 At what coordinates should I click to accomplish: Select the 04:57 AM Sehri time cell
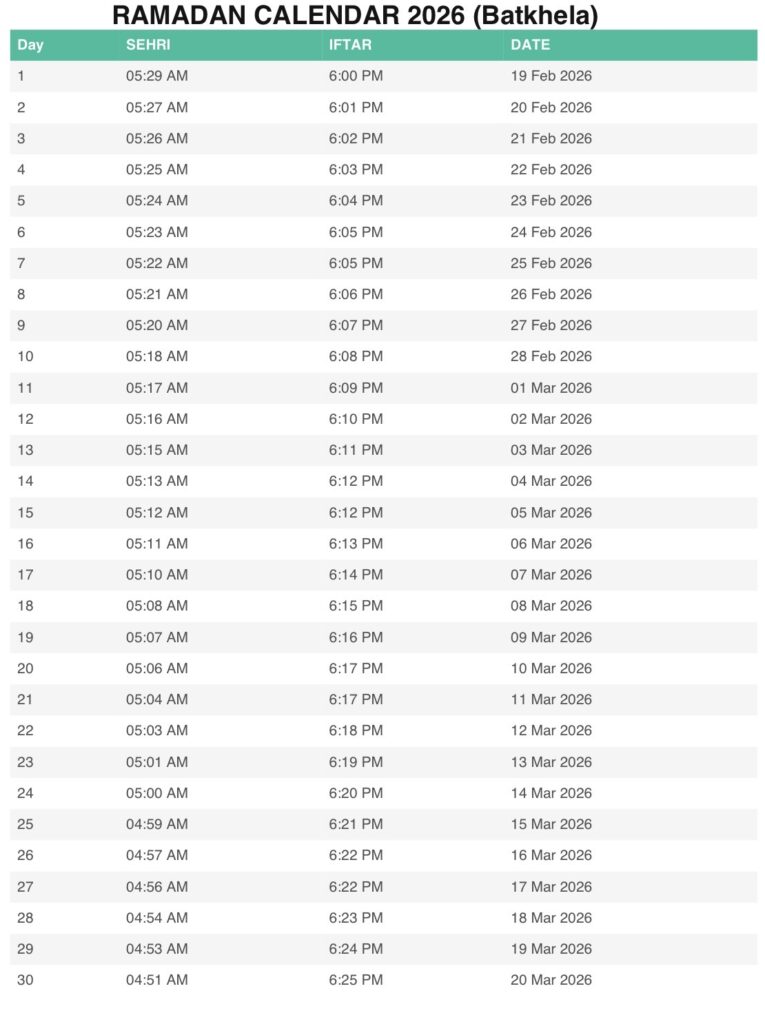(157, 855)
